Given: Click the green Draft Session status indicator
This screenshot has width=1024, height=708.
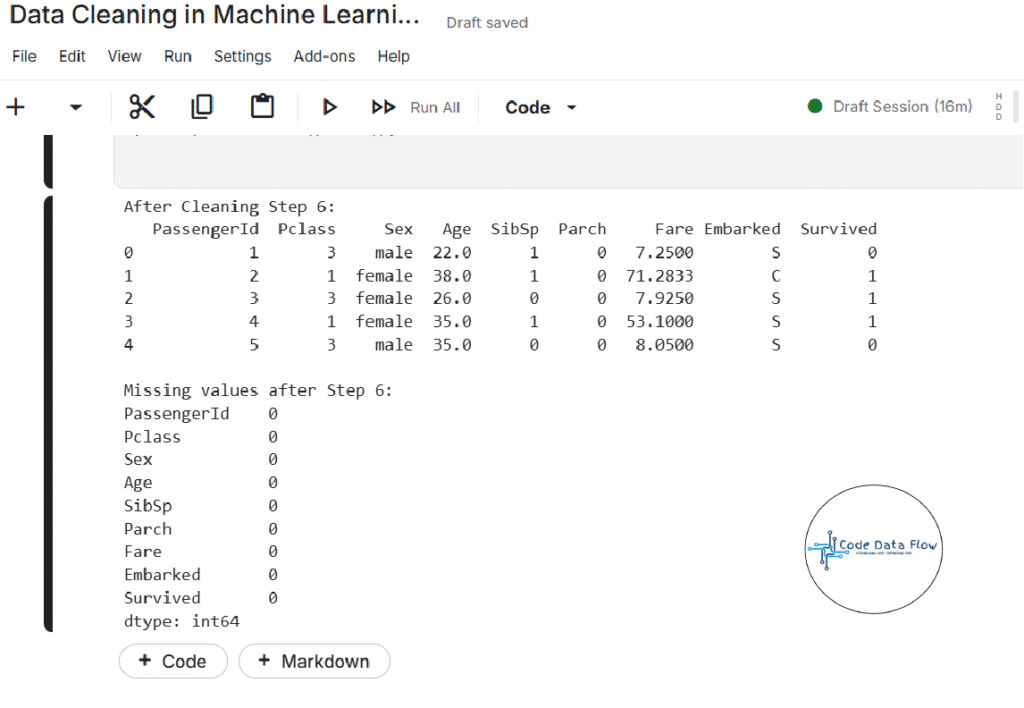Looking at the screenshot, I should [x=889, y=106].
